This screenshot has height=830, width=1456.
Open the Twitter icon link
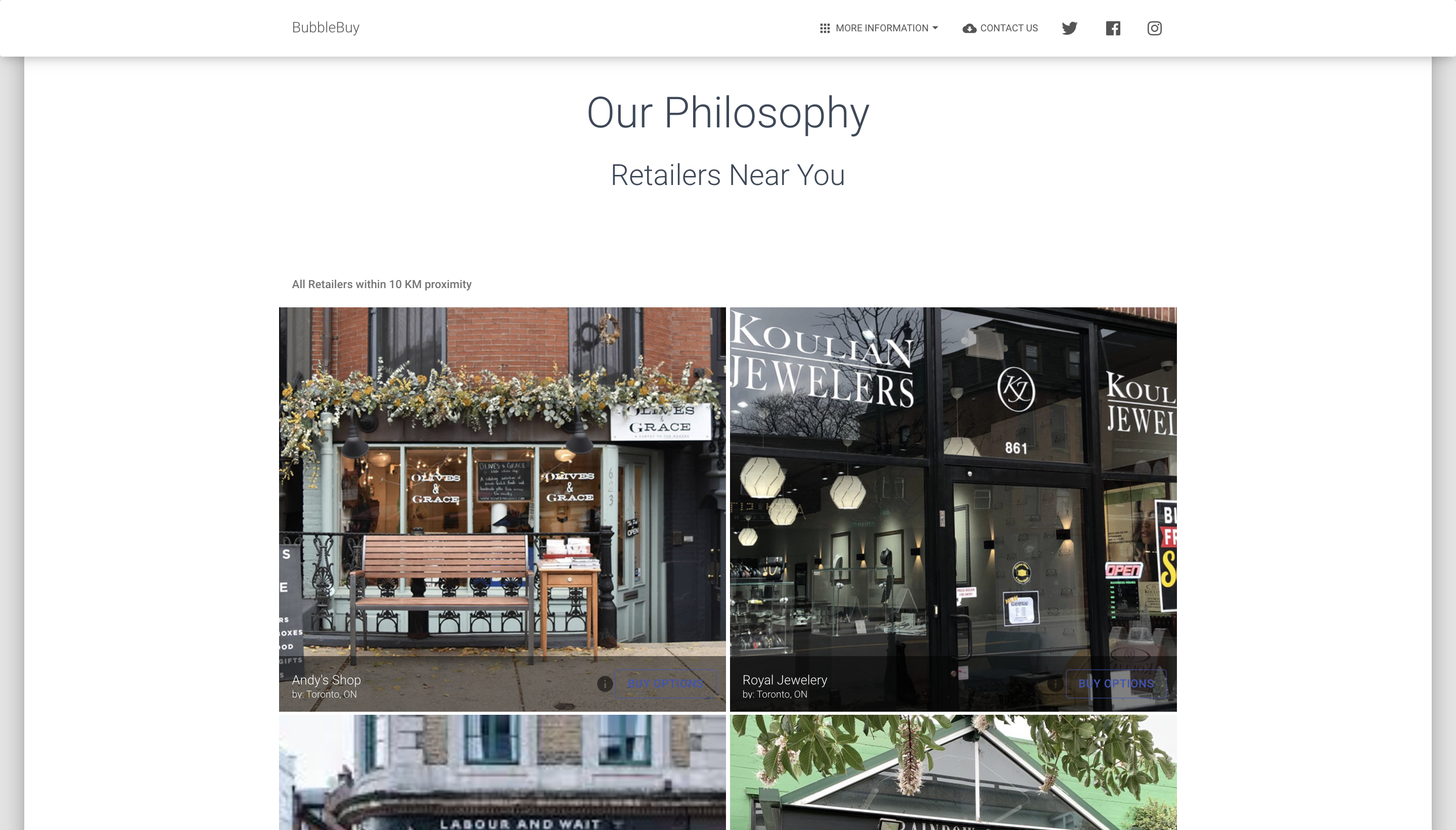pos(1069,28)
